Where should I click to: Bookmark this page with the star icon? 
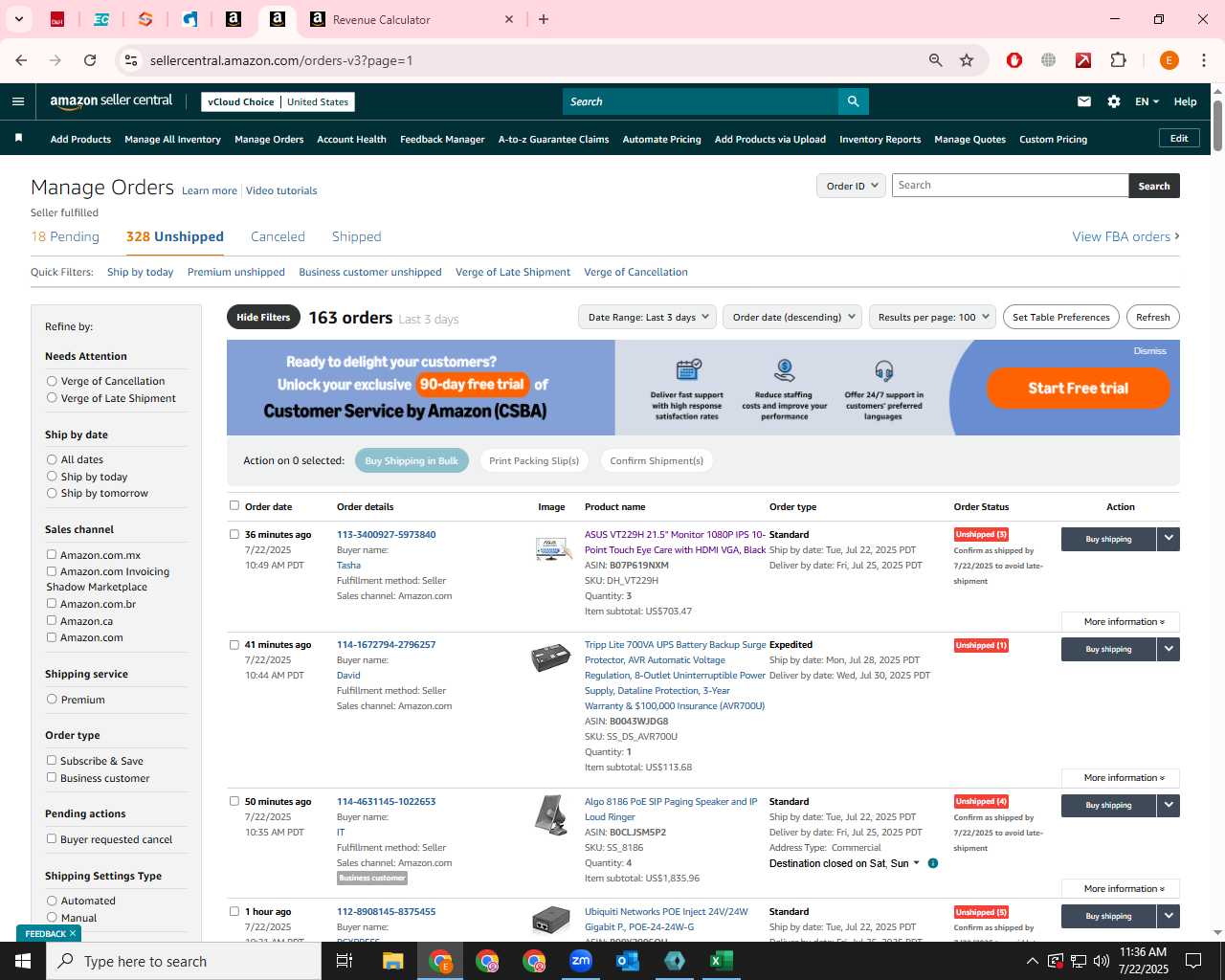tap(967, 60)
